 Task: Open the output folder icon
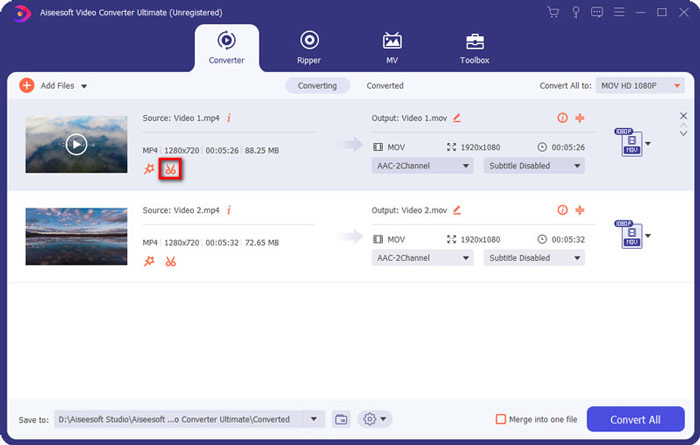pos(341,419)
